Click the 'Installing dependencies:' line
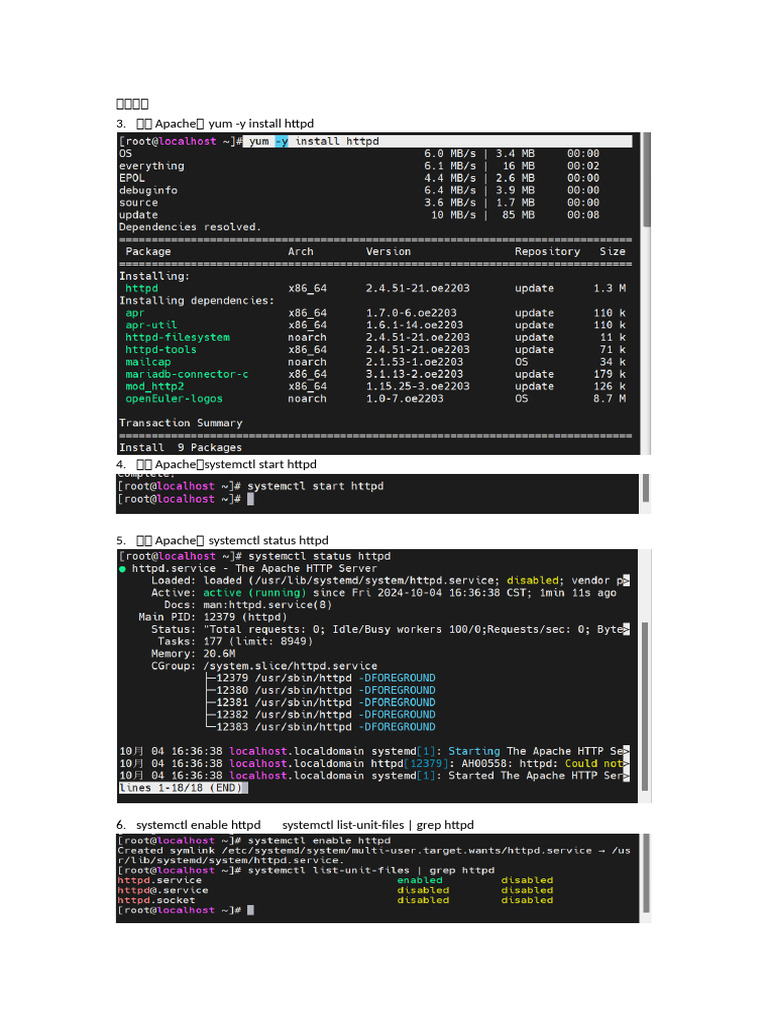Image resolution: width=768 pixels, height=1024 pixels. click(197, 300)
